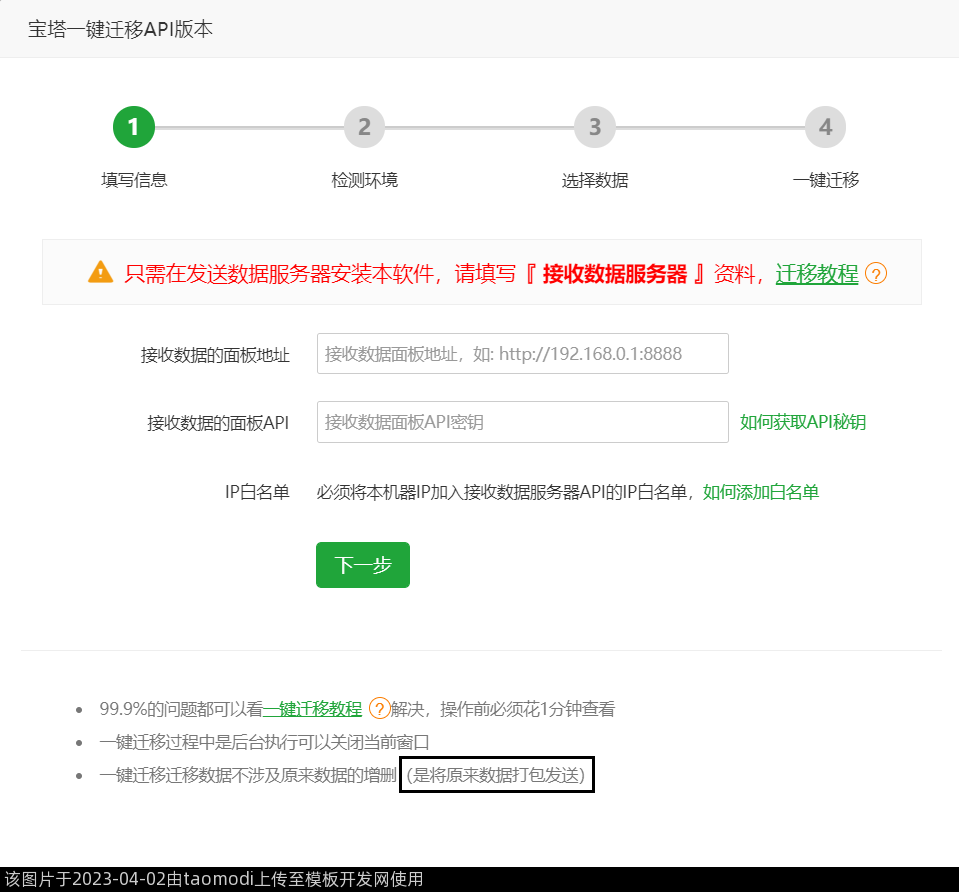Click the progress line between steps 1 and 2
Viewport: 959px width, 892px height.
249,128
